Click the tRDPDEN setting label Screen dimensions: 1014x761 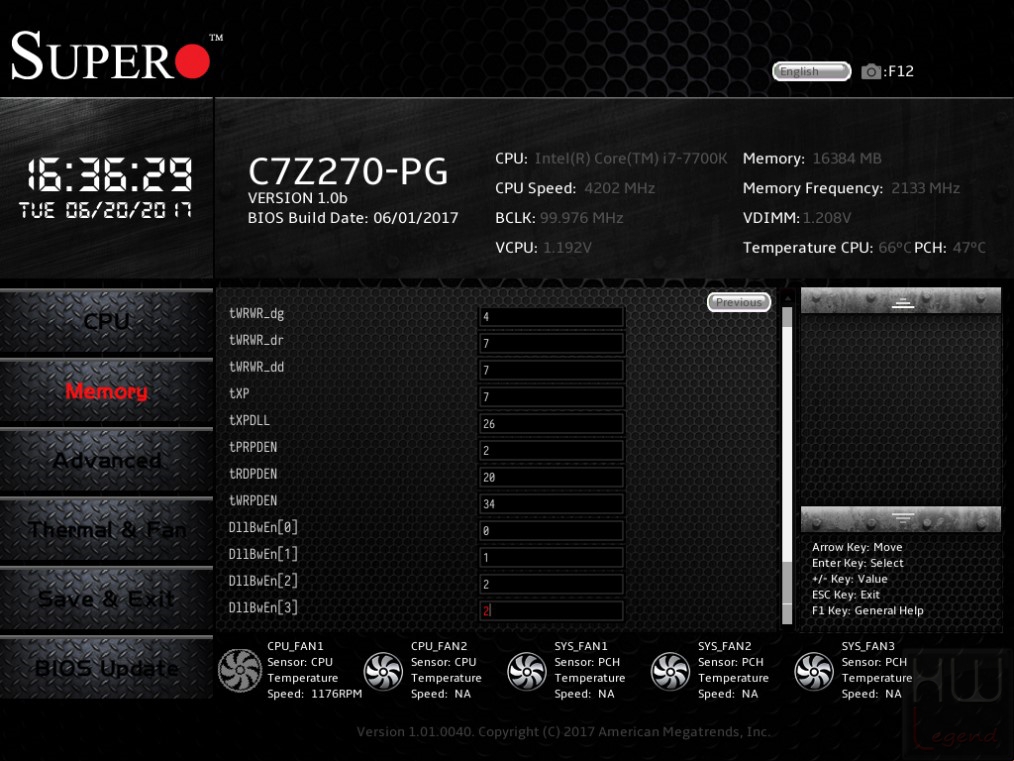point(253,473)
